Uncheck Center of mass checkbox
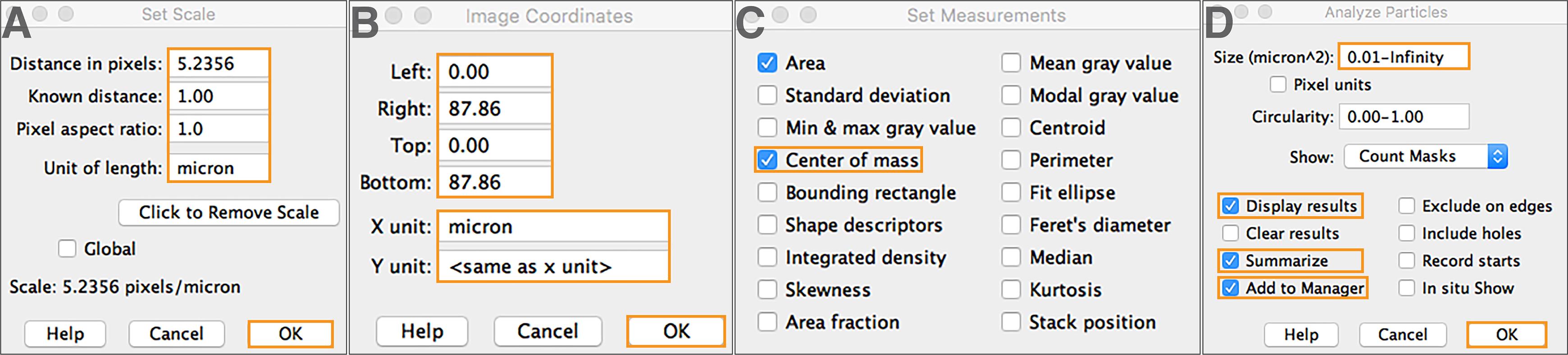 pyautogui.click(x=767, y=160)
